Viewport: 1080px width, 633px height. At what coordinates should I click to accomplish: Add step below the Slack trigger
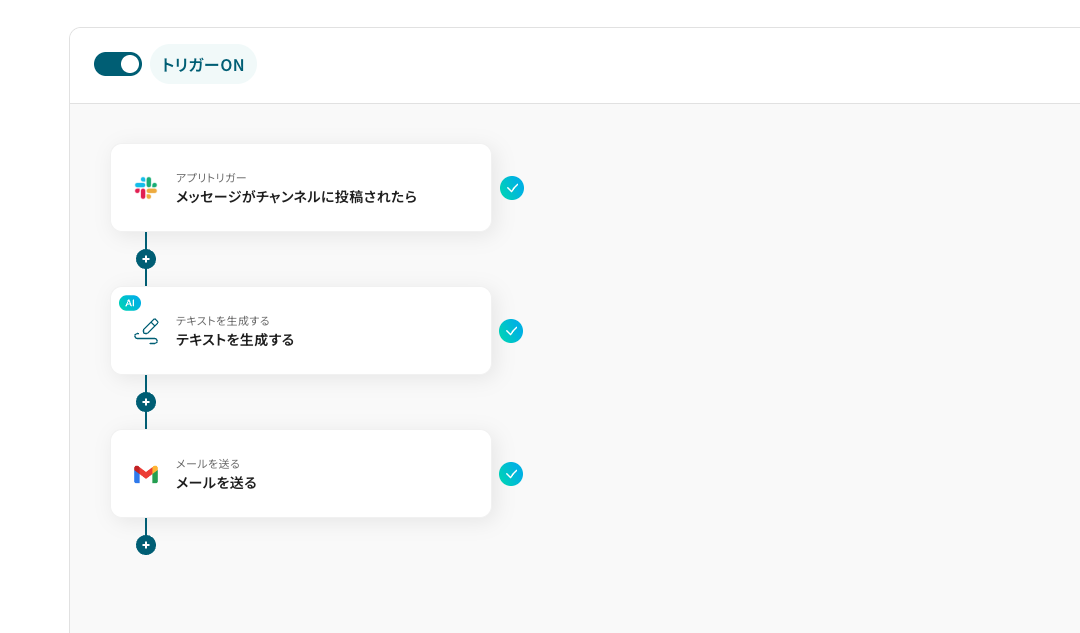[x=146, y=259]
